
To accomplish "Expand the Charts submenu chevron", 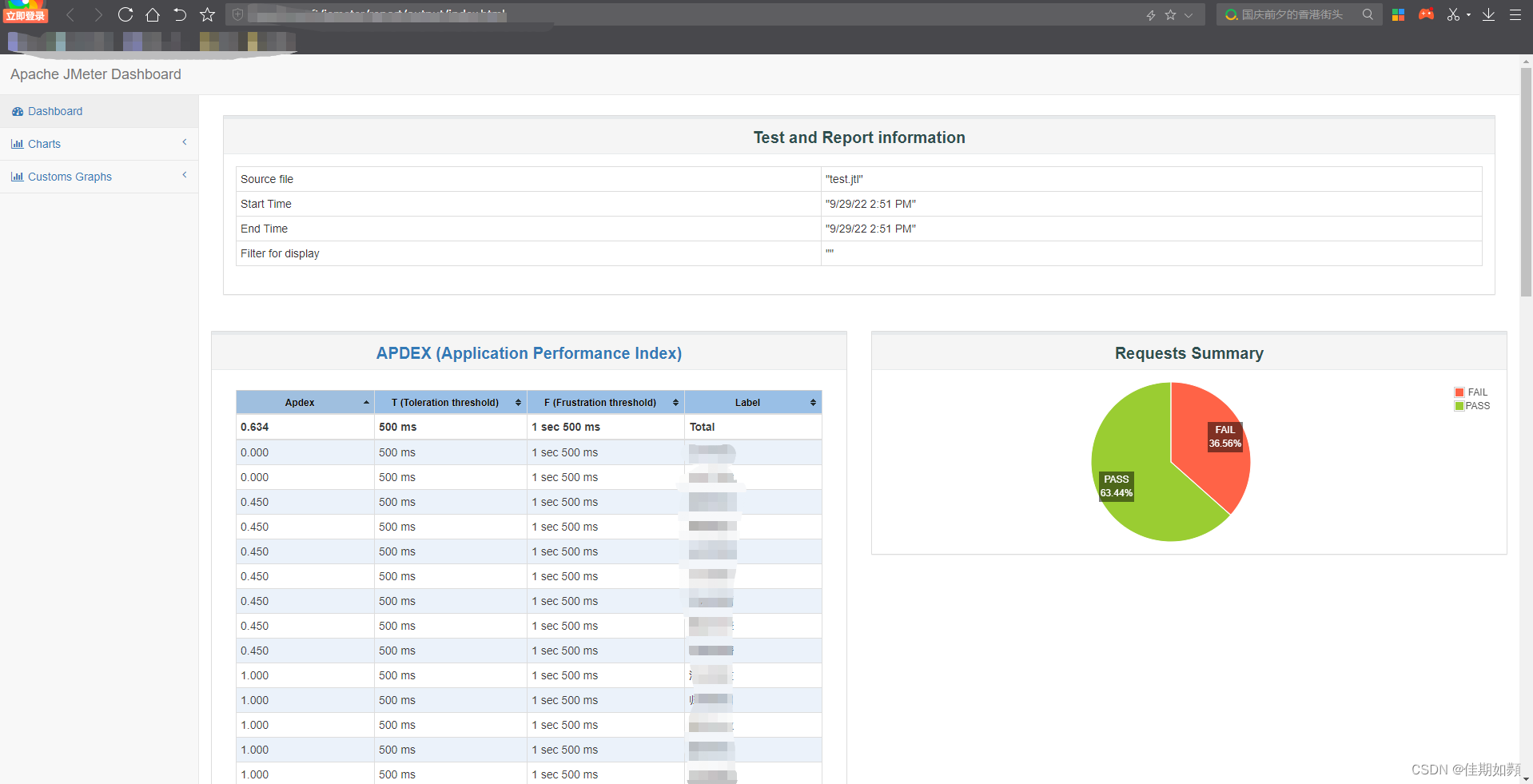I will point(185,142).
